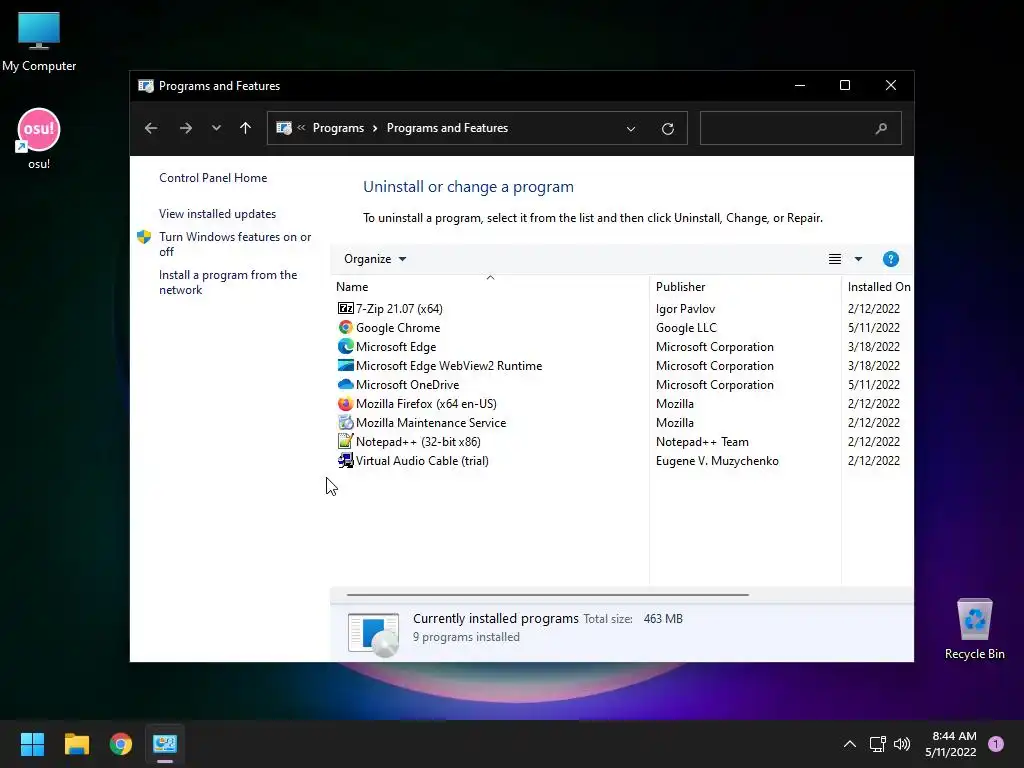Click the Google Chrome icon in the program list

345,327
